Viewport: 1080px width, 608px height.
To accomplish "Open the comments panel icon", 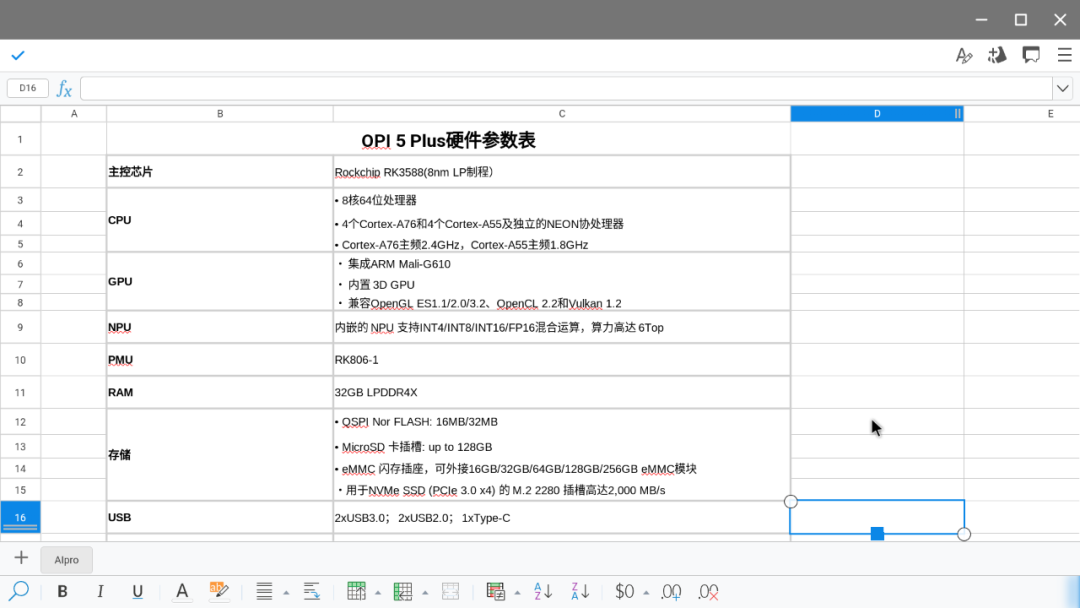I will (x=1031, y=55).
